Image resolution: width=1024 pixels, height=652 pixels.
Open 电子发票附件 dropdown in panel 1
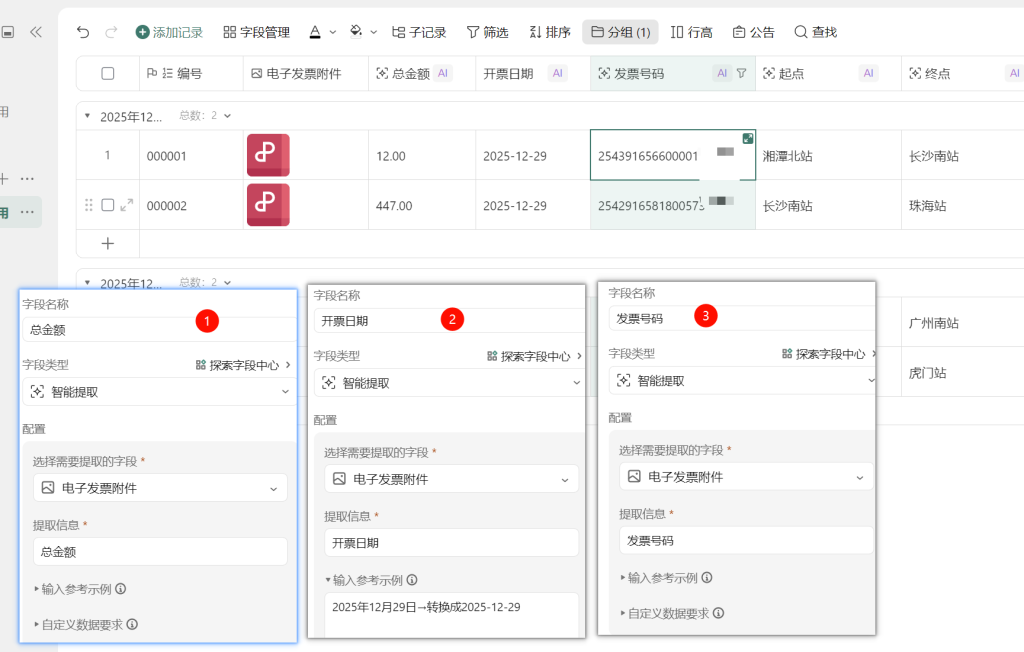click(160, 487)
